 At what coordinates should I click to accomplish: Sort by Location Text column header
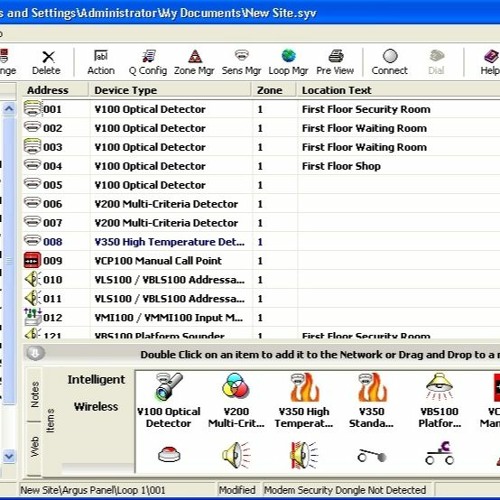point(398,90)
